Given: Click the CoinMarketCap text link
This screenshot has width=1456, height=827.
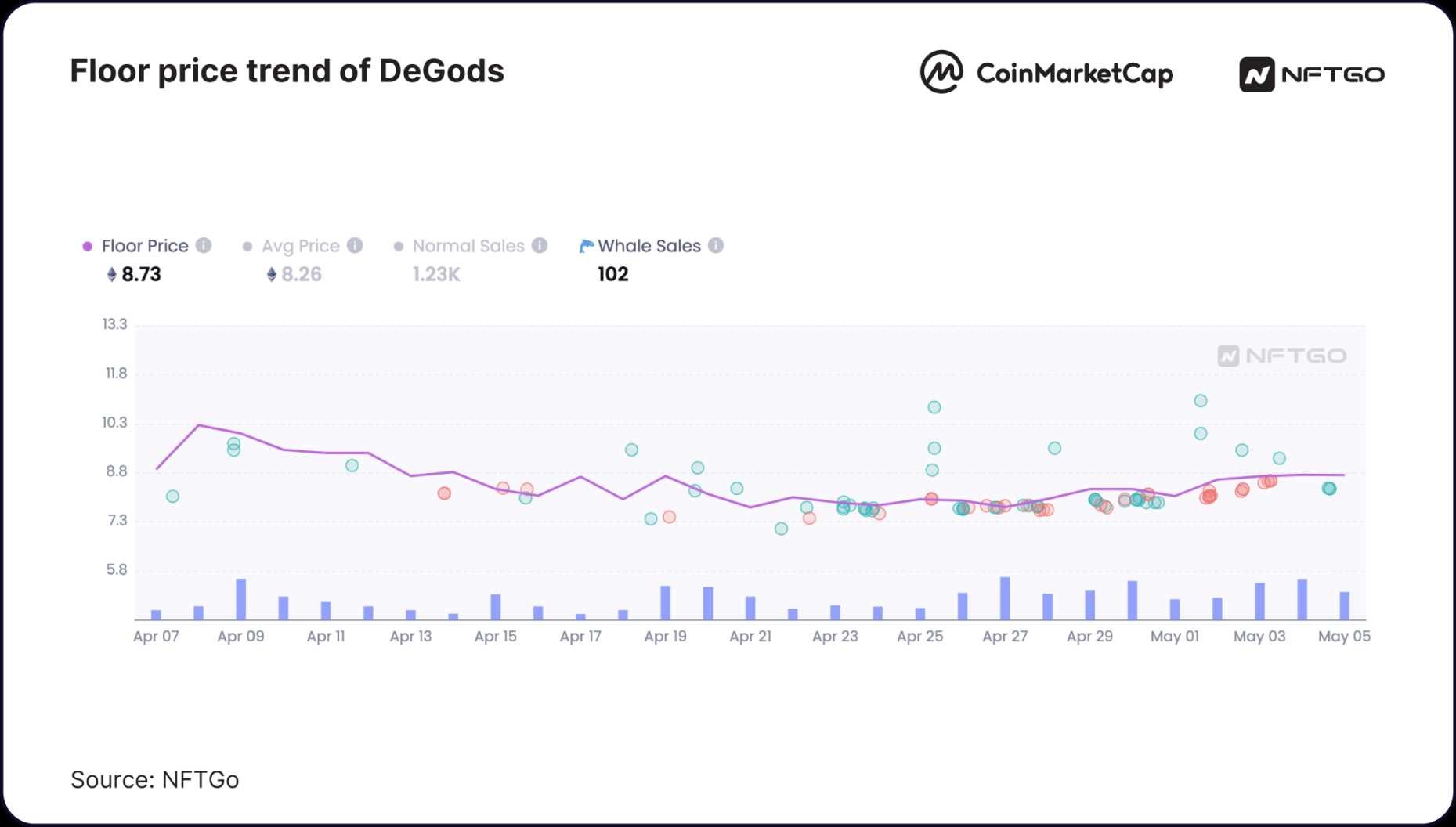Looking at the screenshot, I should [x=1074, y=74].
